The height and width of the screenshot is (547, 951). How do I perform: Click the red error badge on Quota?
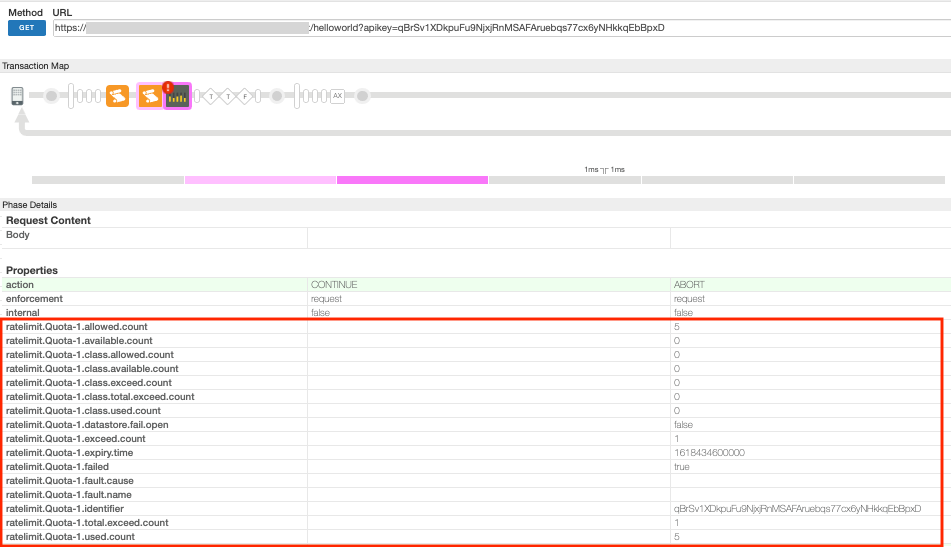(x=167, y=87)
